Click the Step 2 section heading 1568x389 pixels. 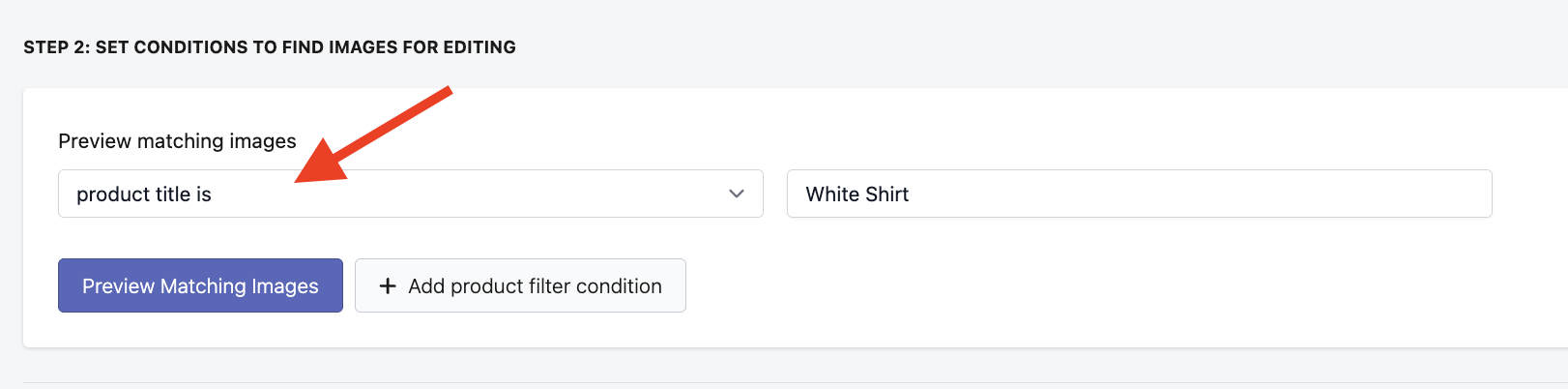pos(270,47)
